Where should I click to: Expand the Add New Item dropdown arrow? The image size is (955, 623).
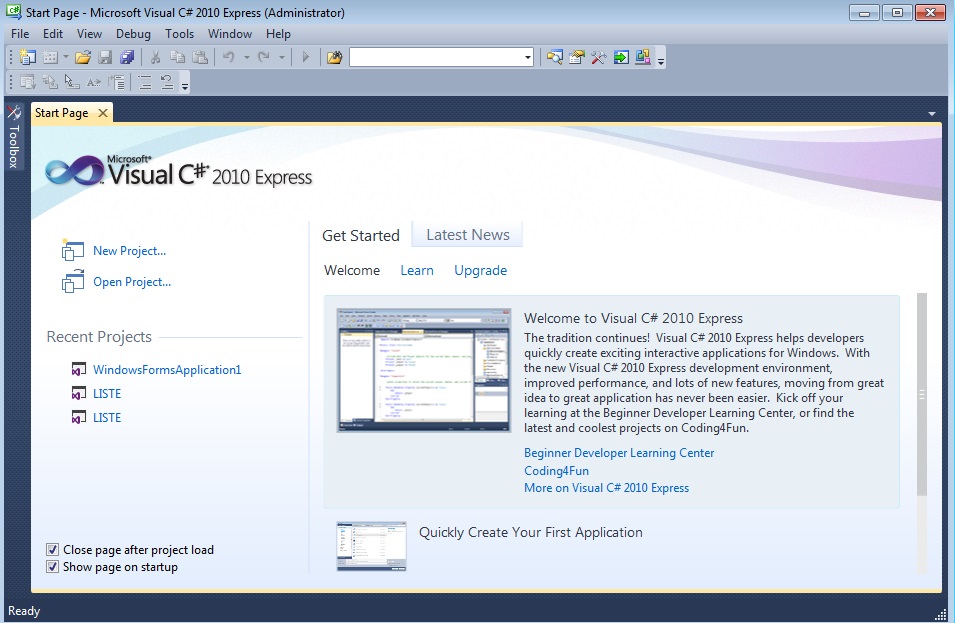click(x=65, y=57)
